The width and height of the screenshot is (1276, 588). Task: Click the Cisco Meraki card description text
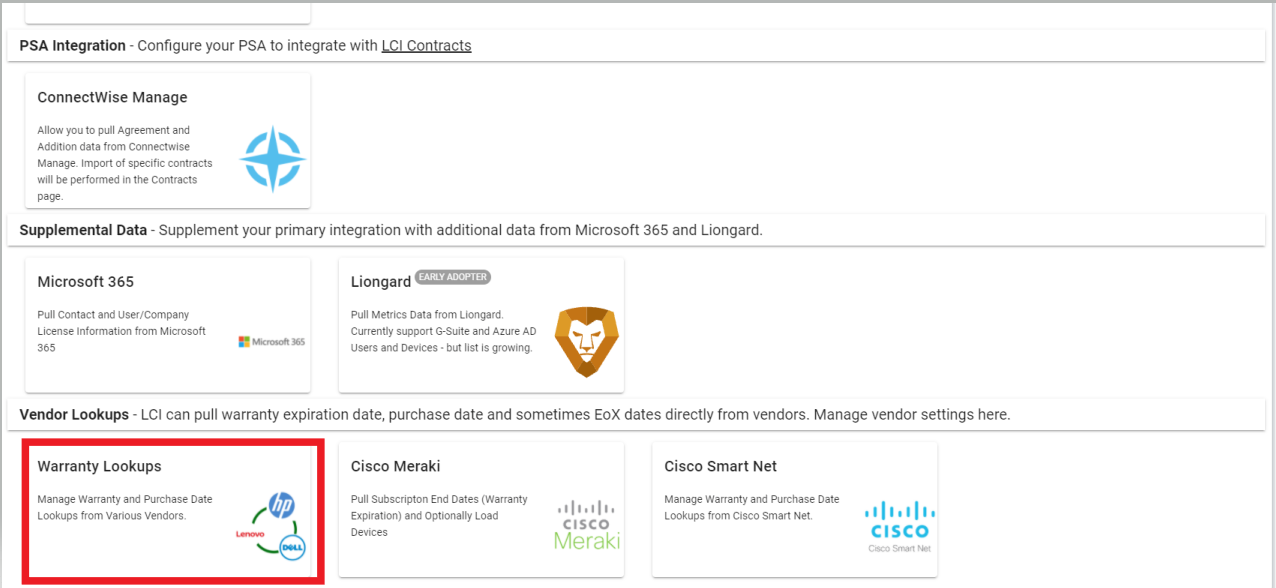pyautogui.click(x=439, y=516)
